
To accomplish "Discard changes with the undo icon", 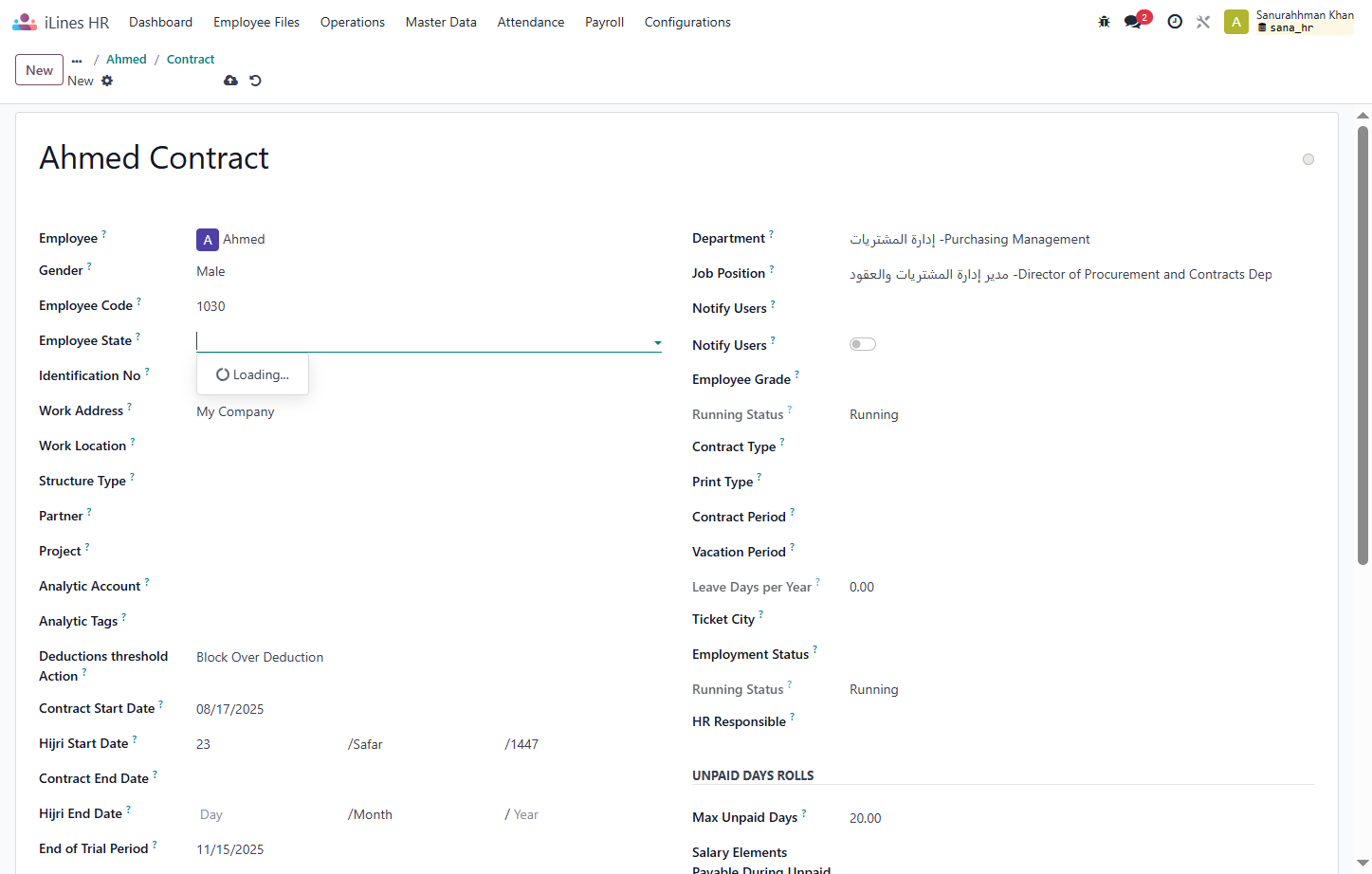I will coord(255,81).
